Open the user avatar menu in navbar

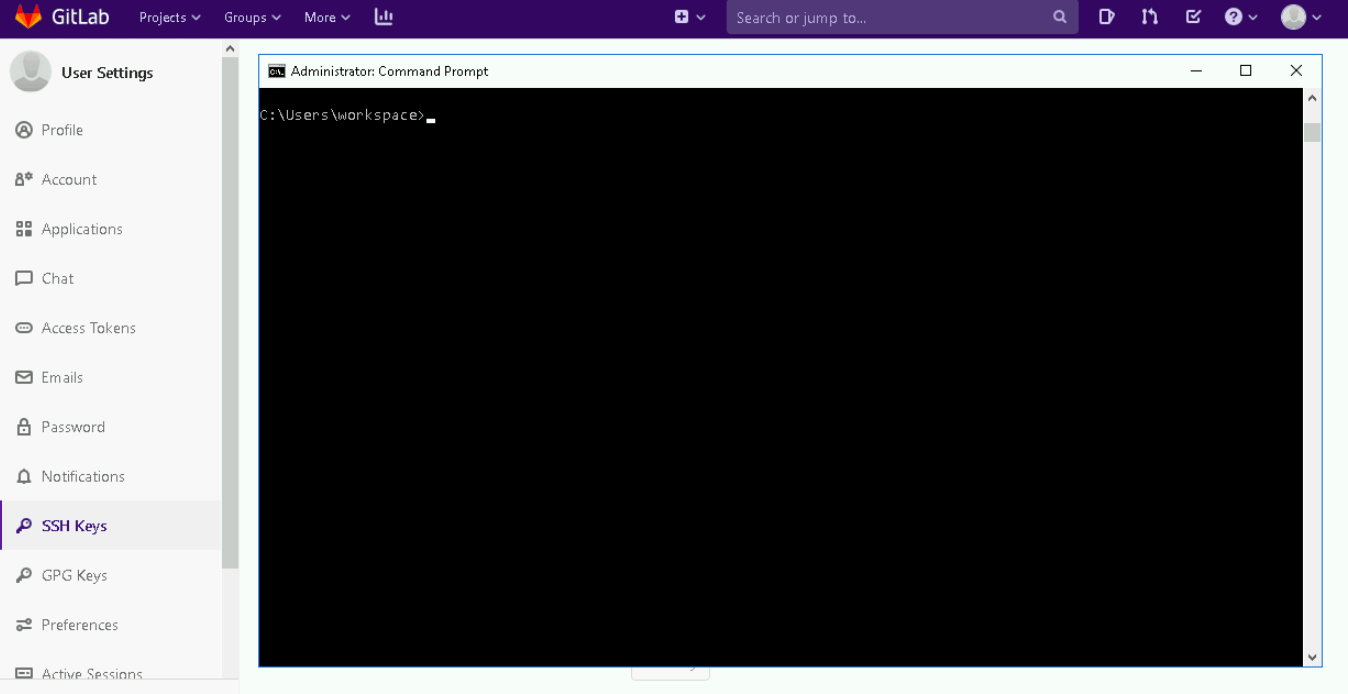click(x=1301, y=17)
